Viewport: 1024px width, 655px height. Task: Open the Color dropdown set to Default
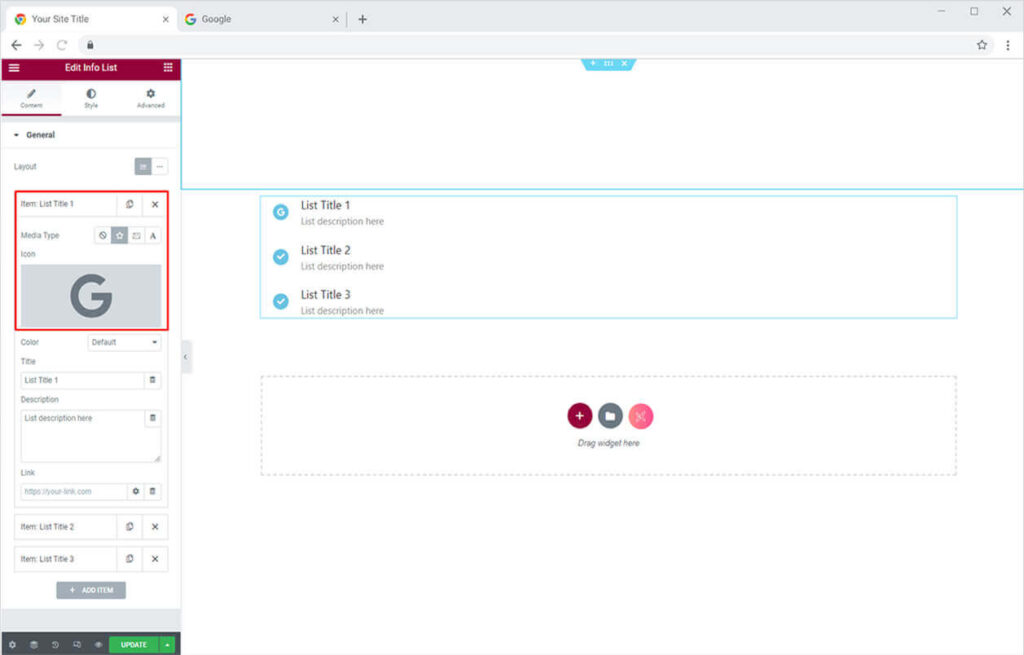click(125, 342)
